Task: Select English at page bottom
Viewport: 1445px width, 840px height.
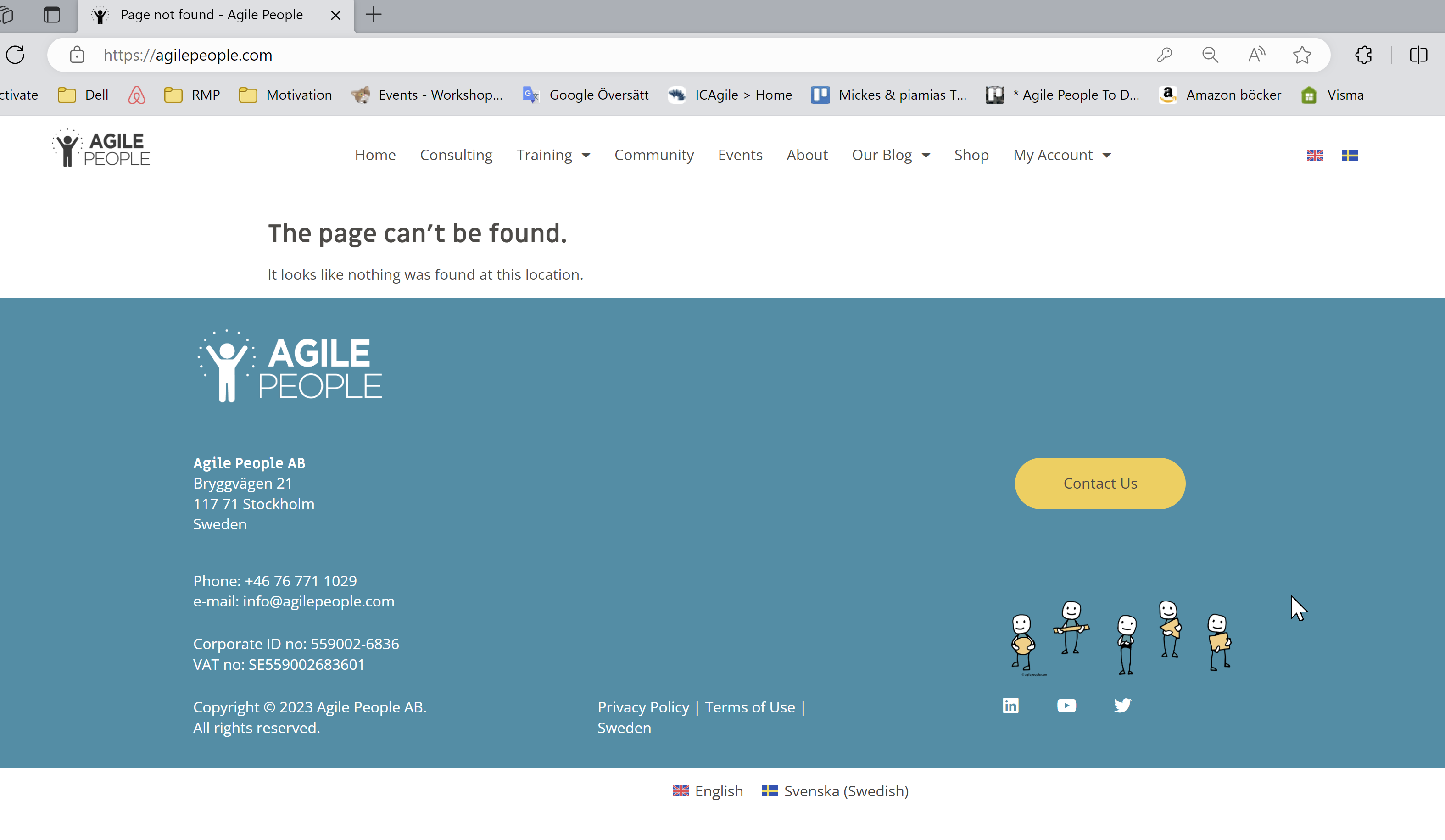Action: tap(708, 791)
